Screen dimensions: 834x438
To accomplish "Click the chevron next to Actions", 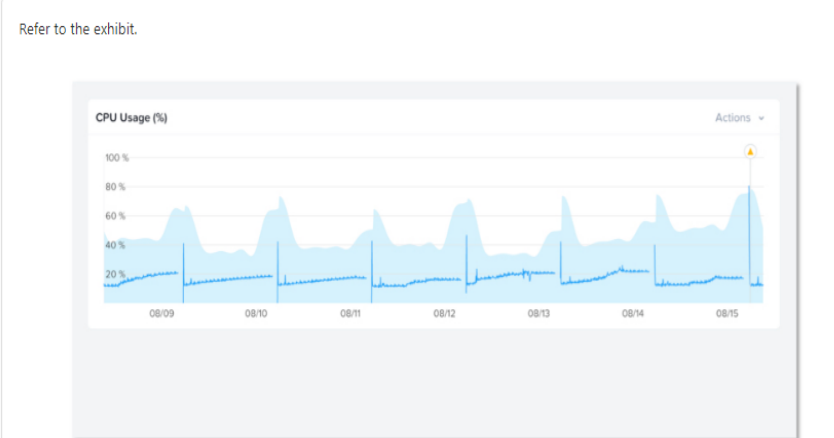I will 761,118.
